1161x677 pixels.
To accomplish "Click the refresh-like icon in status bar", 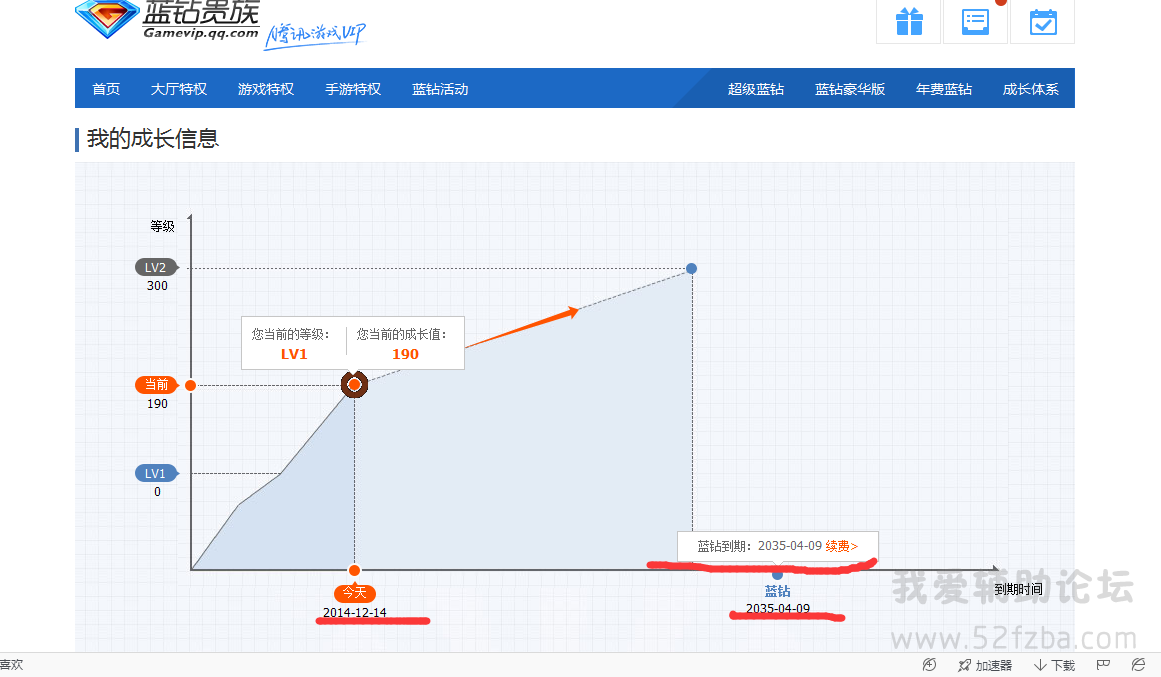I will (929, 665).
